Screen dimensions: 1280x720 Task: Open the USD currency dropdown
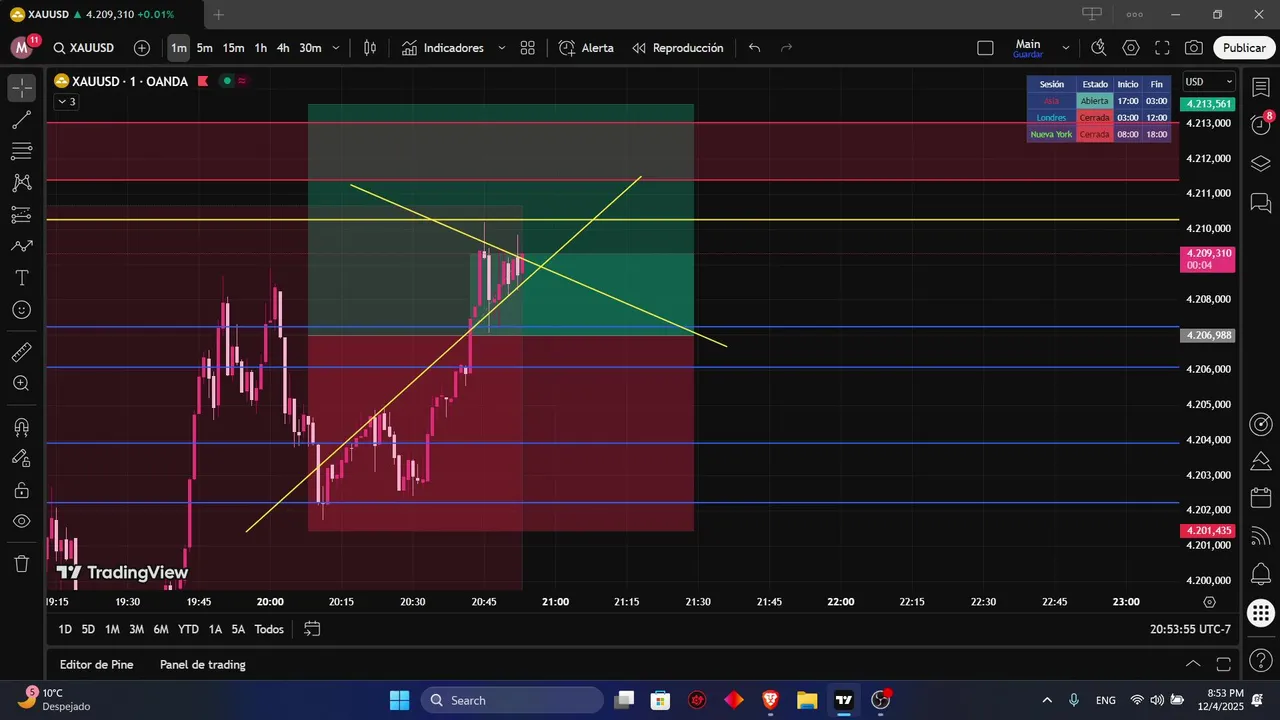click(1209, 82)
